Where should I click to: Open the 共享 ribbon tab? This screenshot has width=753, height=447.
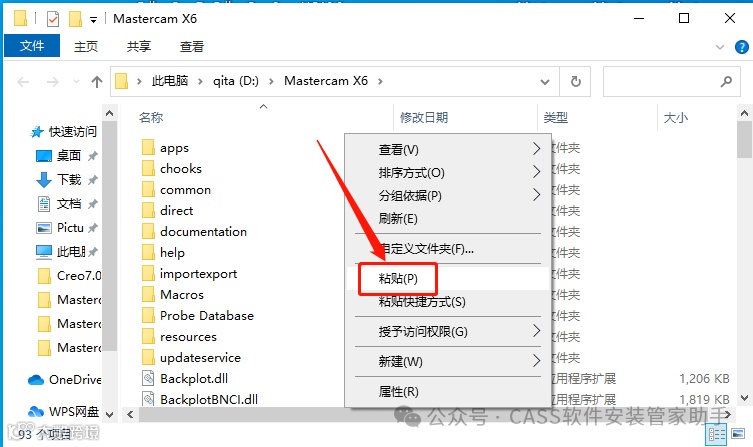[x=139, y=47]
